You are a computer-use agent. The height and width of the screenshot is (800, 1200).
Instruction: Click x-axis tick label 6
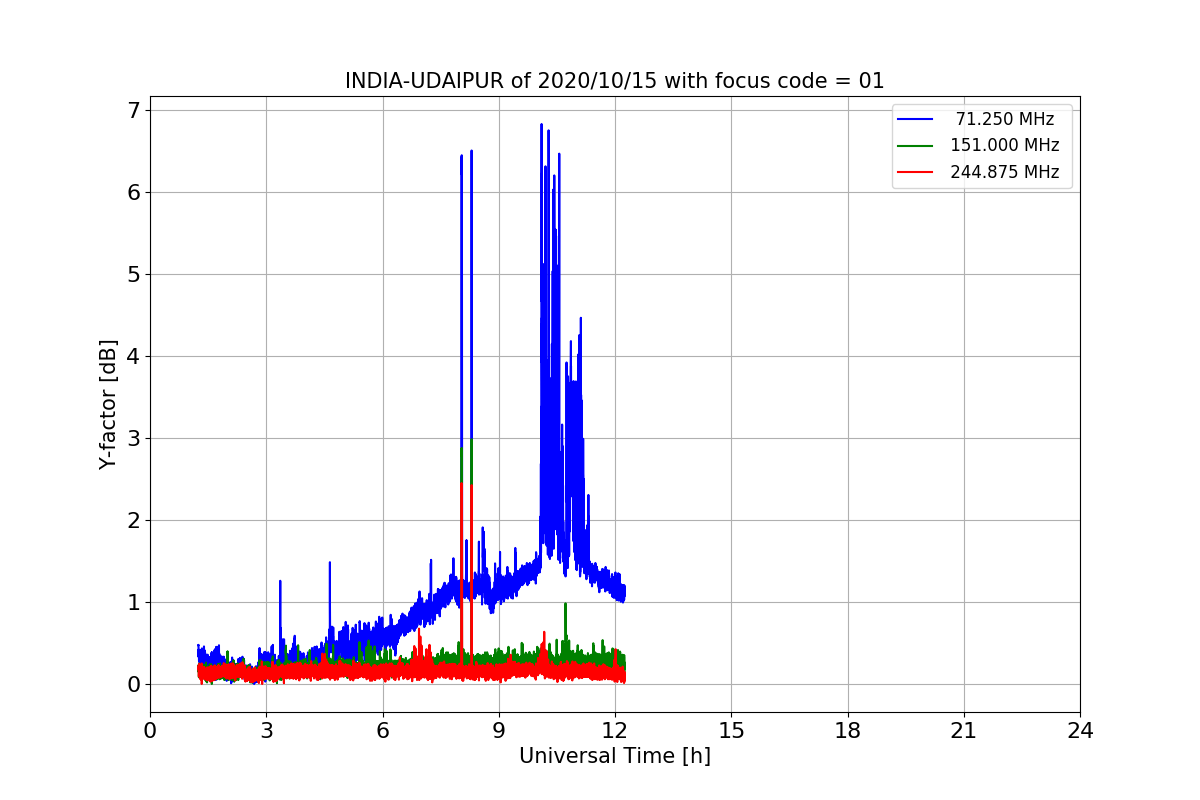click(x=382, y=731)
